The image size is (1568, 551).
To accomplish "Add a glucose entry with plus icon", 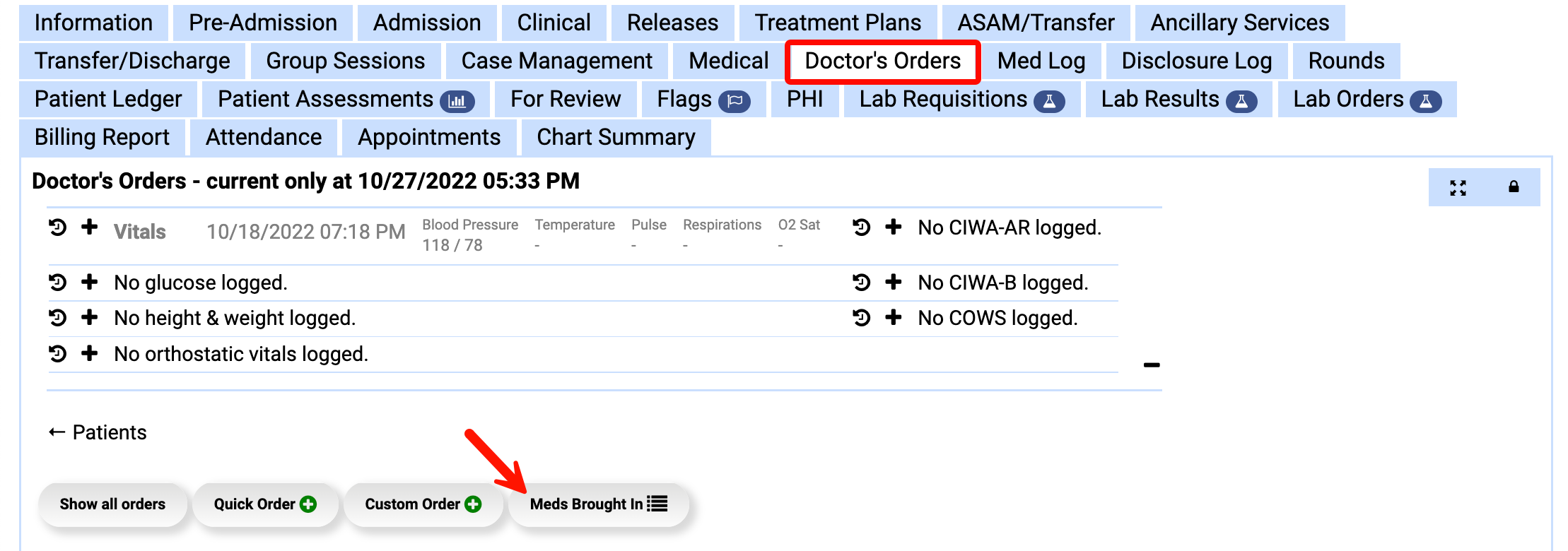I will 89,283.
